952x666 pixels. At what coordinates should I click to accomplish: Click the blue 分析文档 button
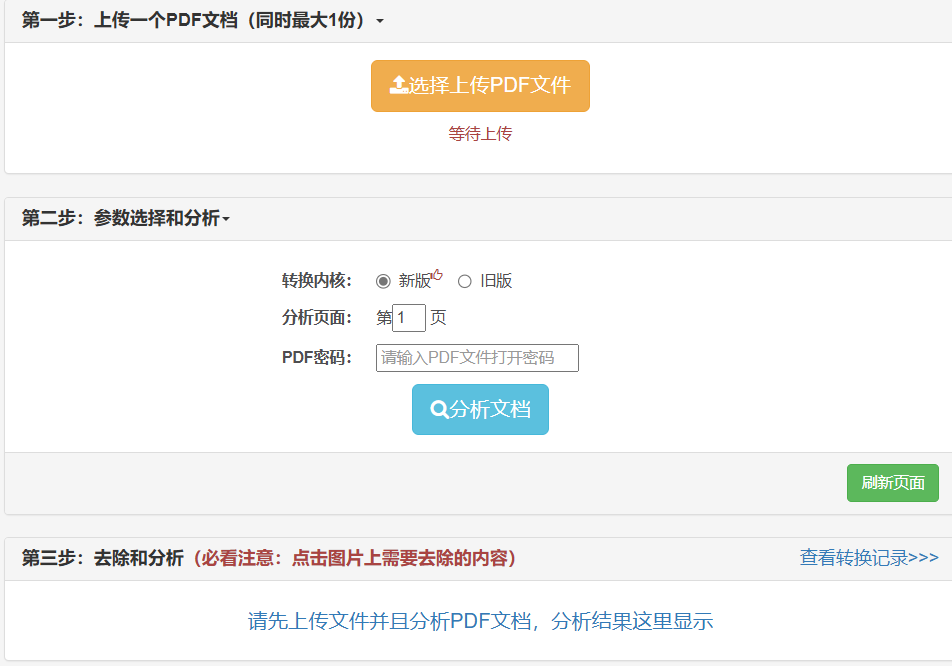click(x=480, y=408)
